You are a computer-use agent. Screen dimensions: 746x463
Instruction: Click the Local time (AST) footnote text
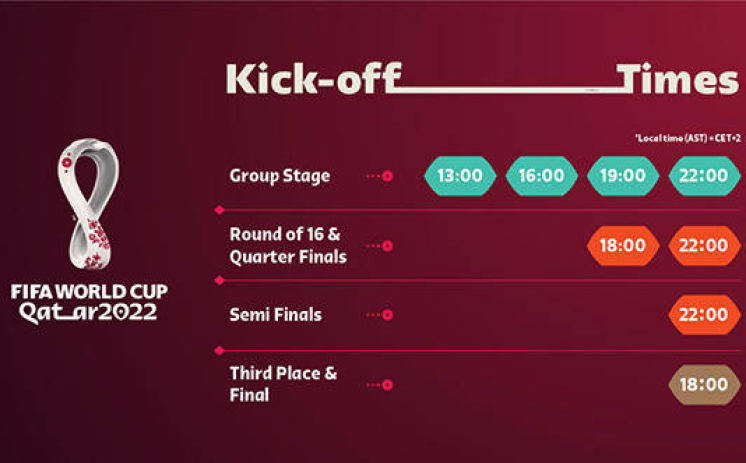click(x=687, y=138)
